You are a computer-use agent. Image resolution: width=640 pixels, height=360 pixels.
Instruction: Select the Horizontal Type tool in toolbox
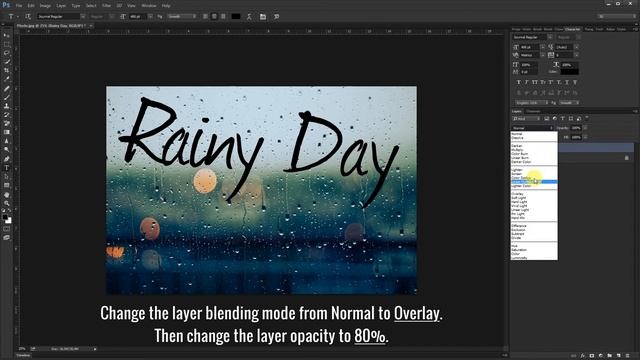[7, 168]
